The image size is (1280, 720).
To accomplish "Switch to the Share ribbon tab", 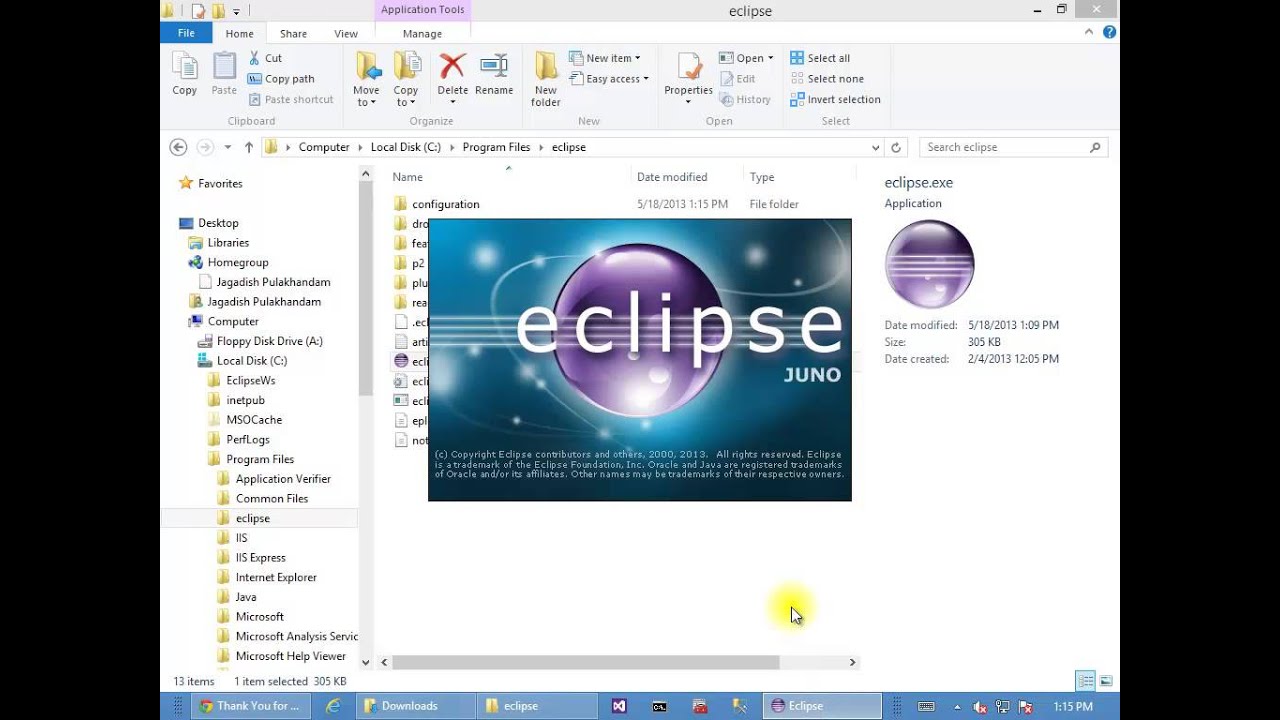I will pos(293,34).
